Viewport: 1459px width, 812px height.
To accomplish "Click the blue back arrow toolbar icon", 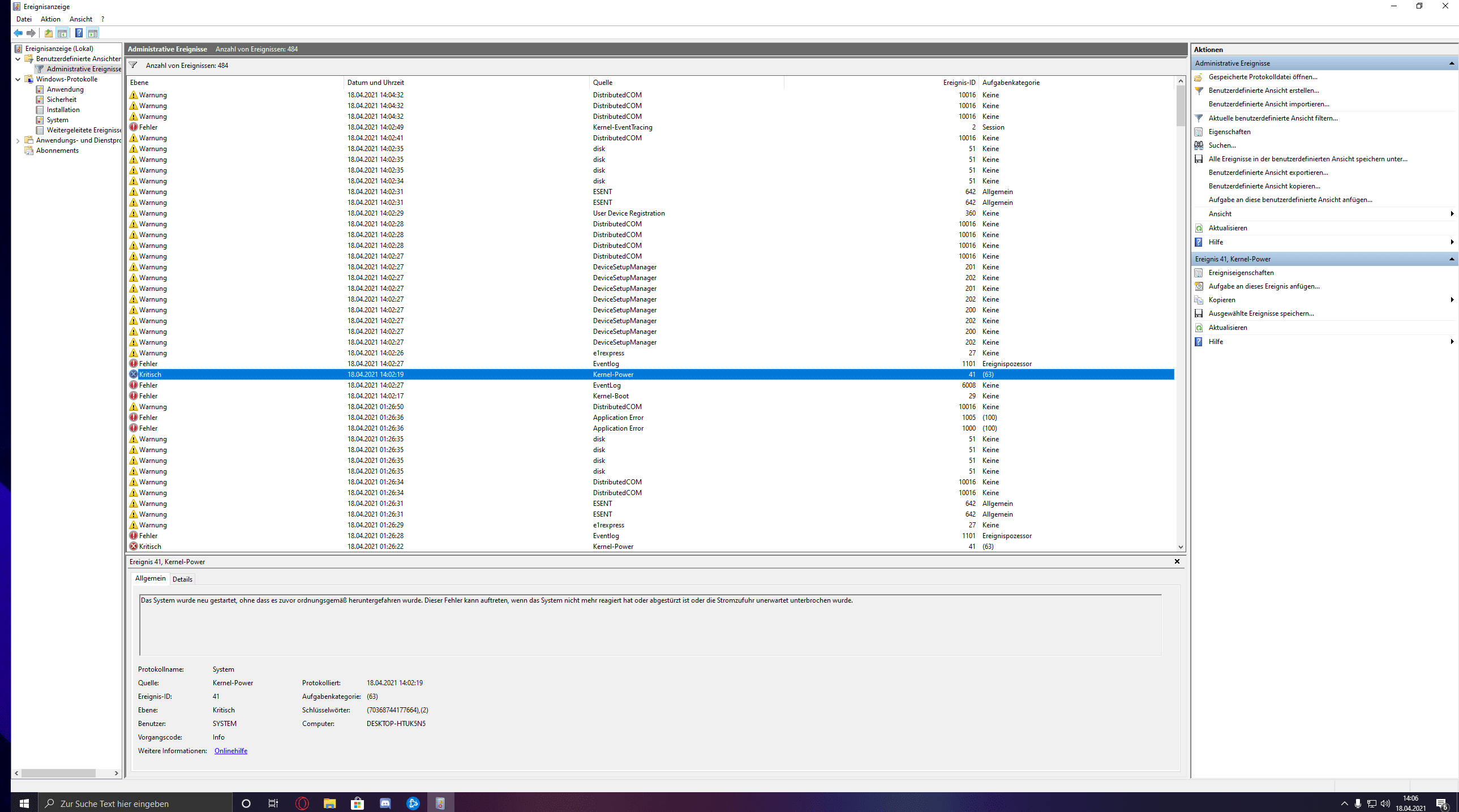I will tap(18, 33).
